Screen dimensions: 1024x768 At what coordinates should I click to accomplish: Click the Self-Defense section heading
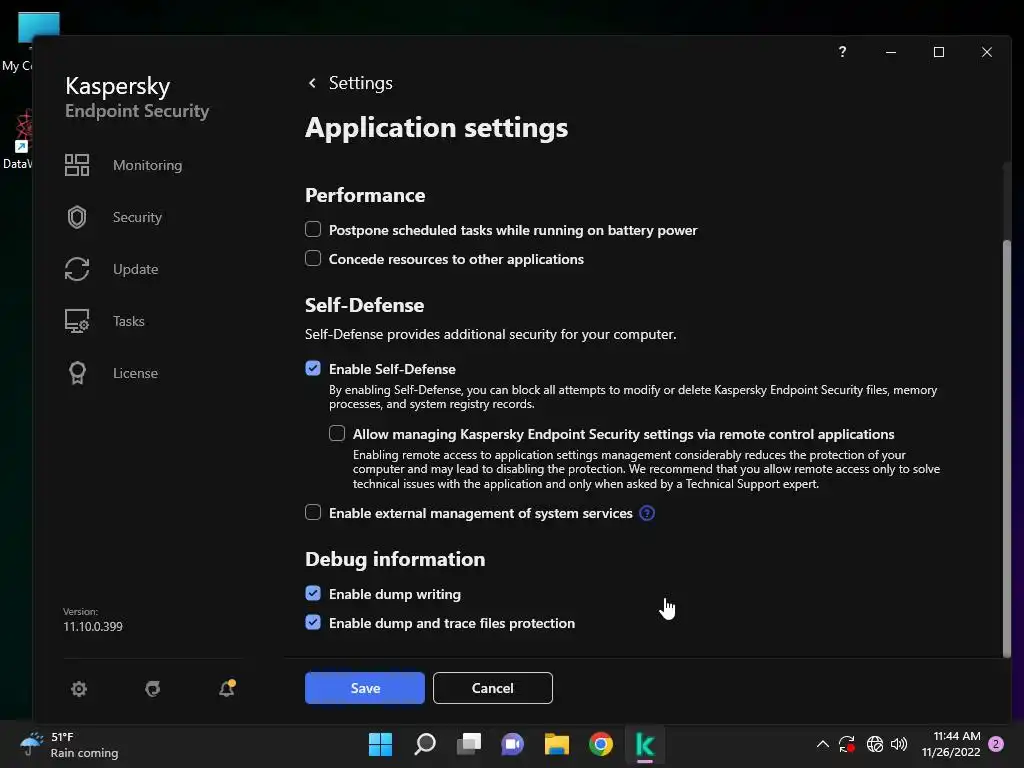point(364,305)
